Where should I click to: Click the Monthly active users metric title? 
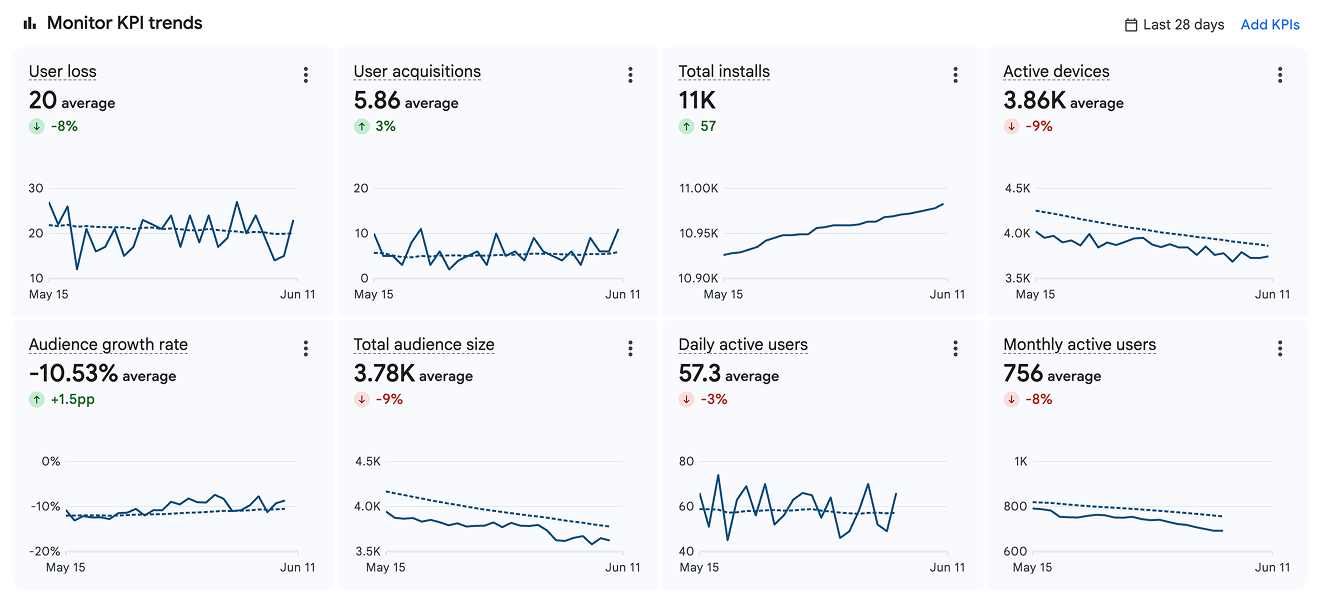click(1080, 345)
